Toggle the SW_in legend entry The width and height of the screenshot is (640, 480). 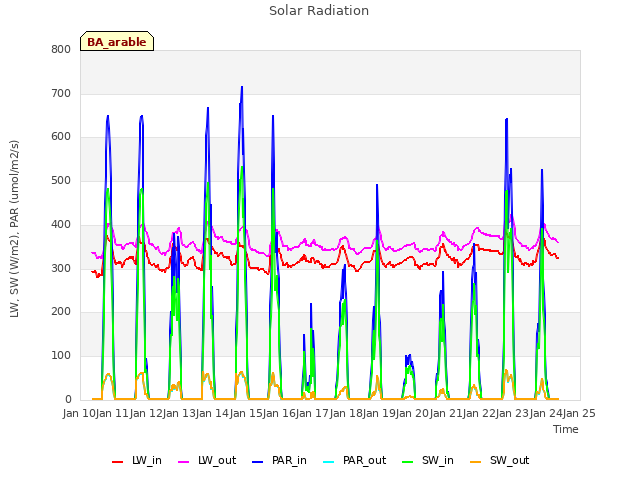428,460
